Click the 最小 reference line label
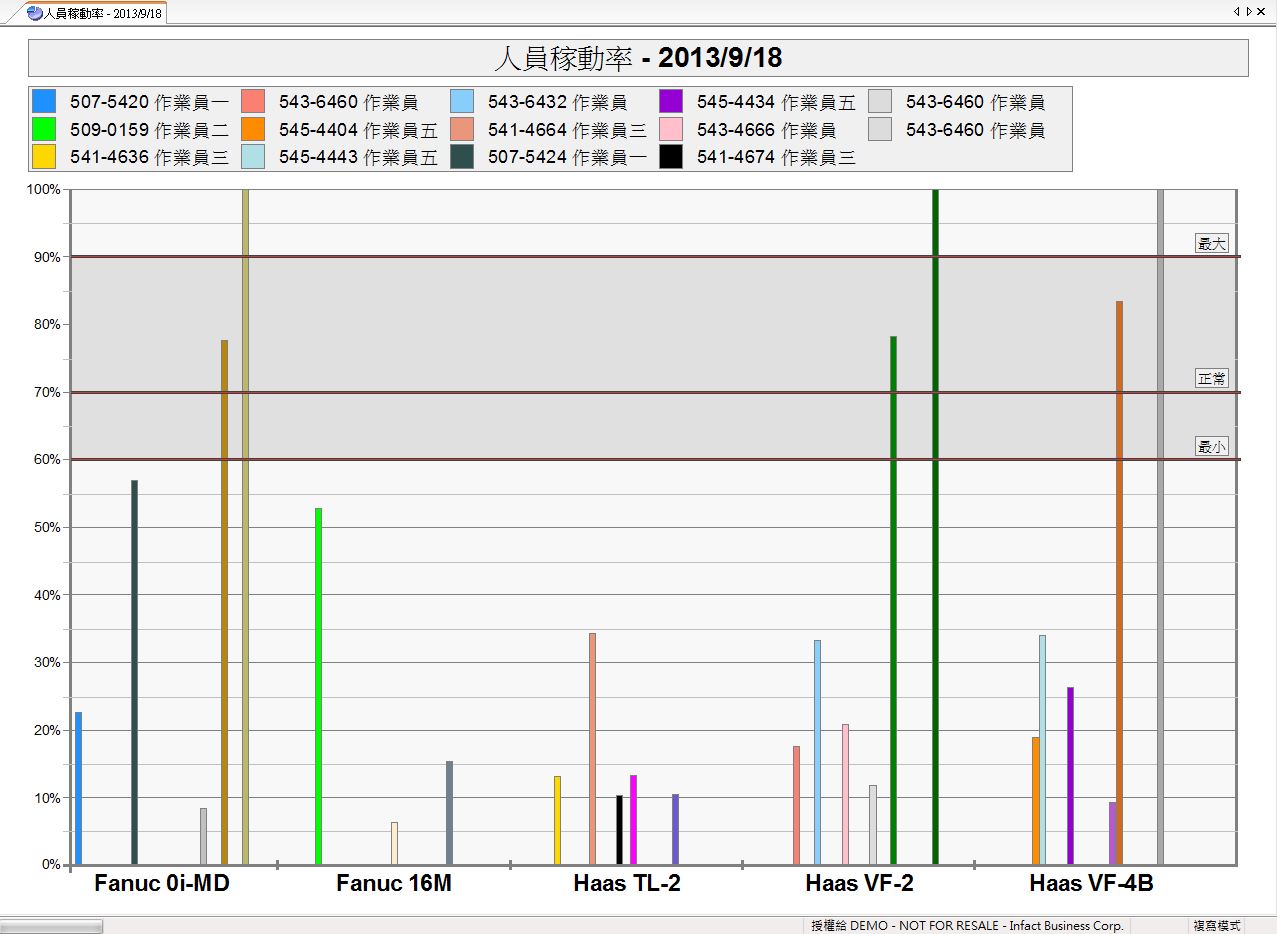 [1211, 446]
